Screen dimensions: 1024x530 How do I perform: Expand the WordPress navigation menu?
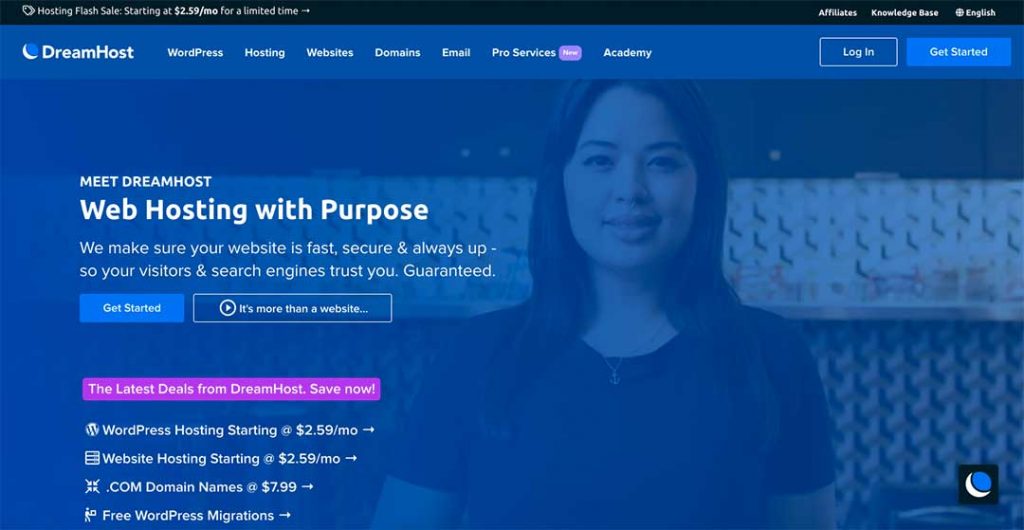(x=195, y=52)
